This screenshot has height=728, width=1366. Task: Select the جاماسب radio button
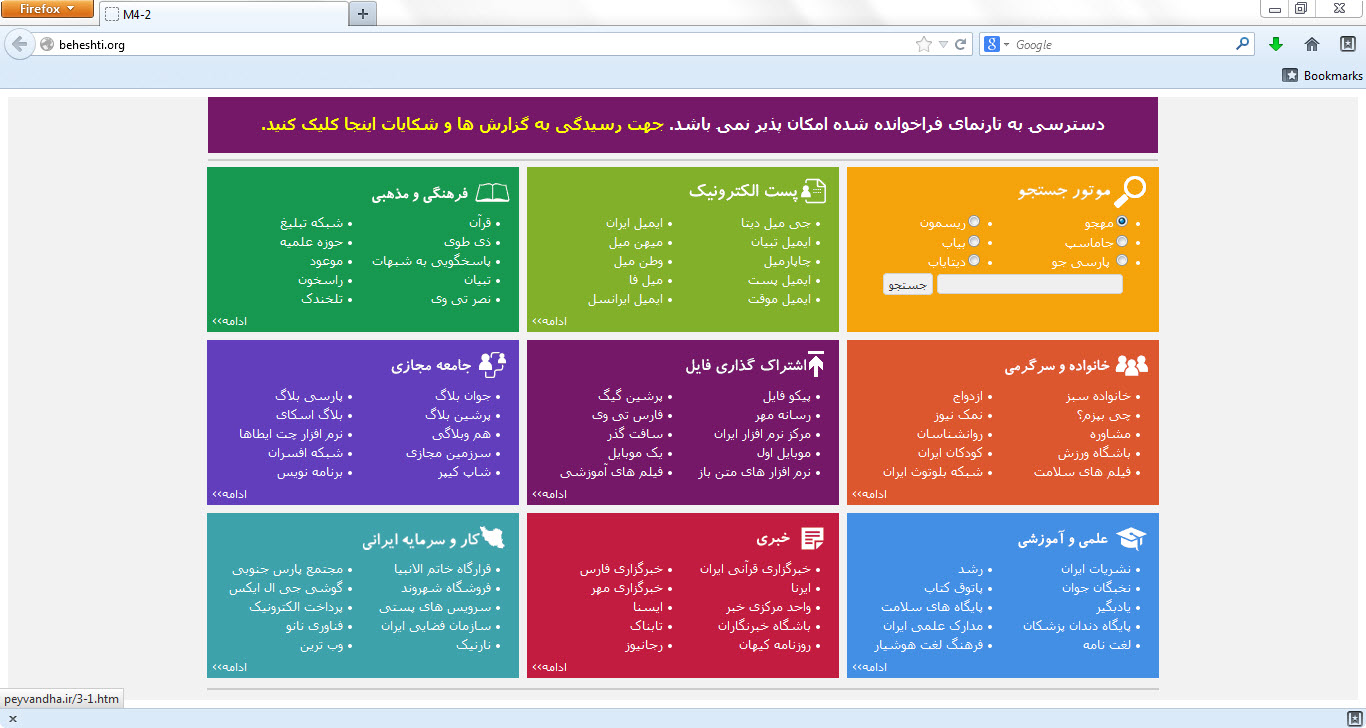pyautogui.click(x=1122, y=241)
